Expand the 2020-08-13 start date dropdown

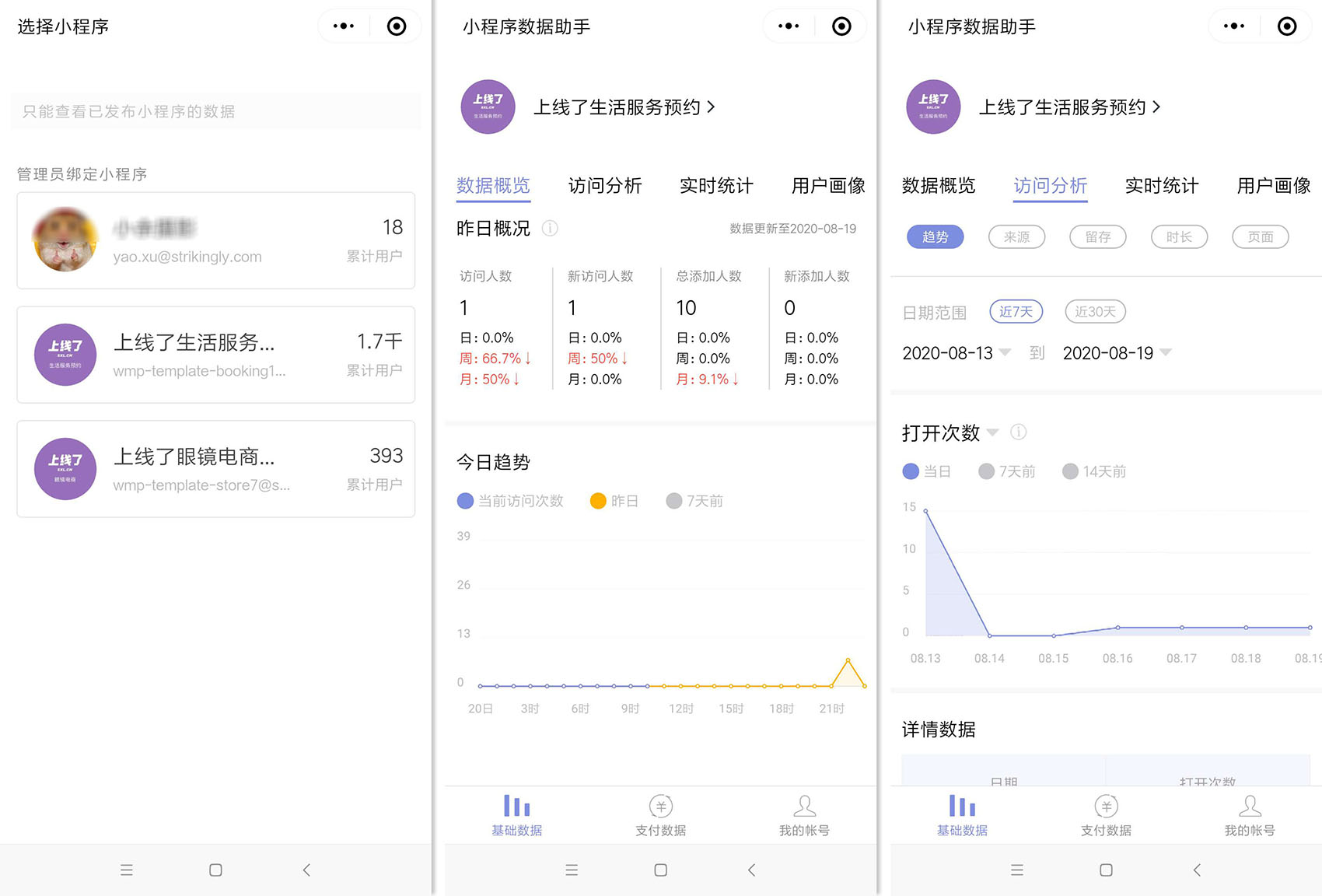click(x=1005, y=353)
